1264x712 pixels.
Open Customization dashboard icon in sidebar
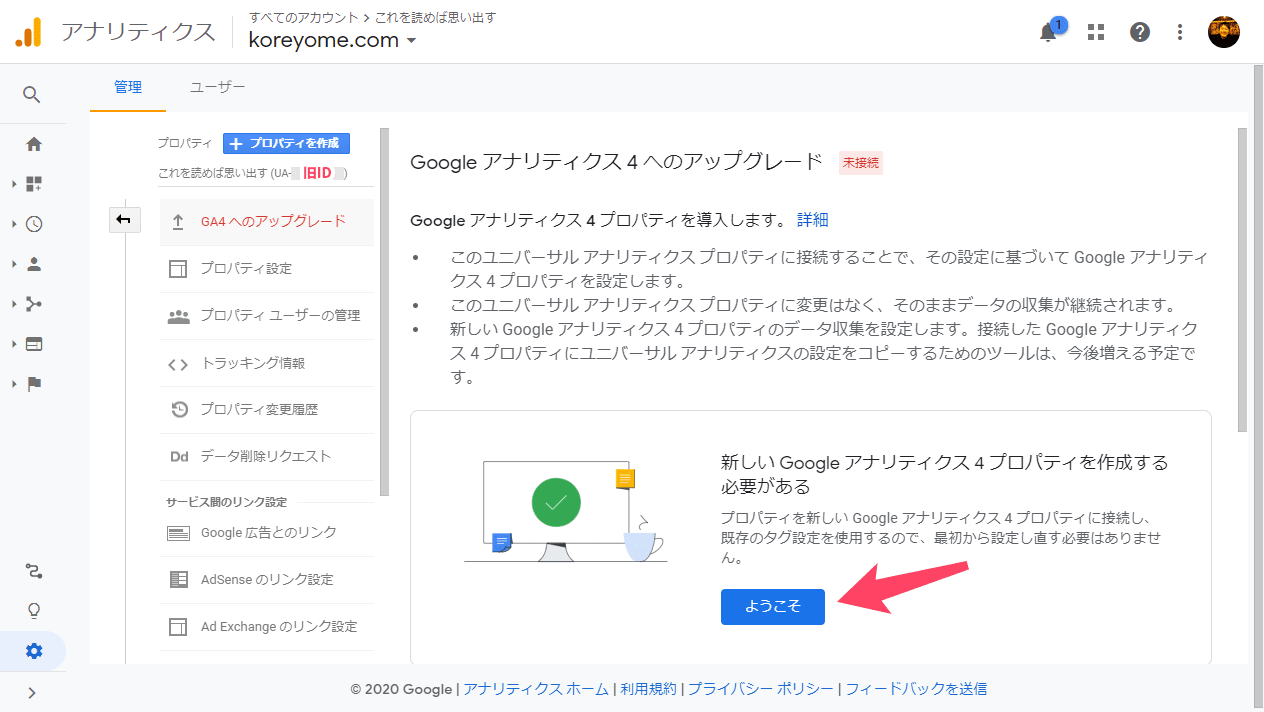point(34,184)
